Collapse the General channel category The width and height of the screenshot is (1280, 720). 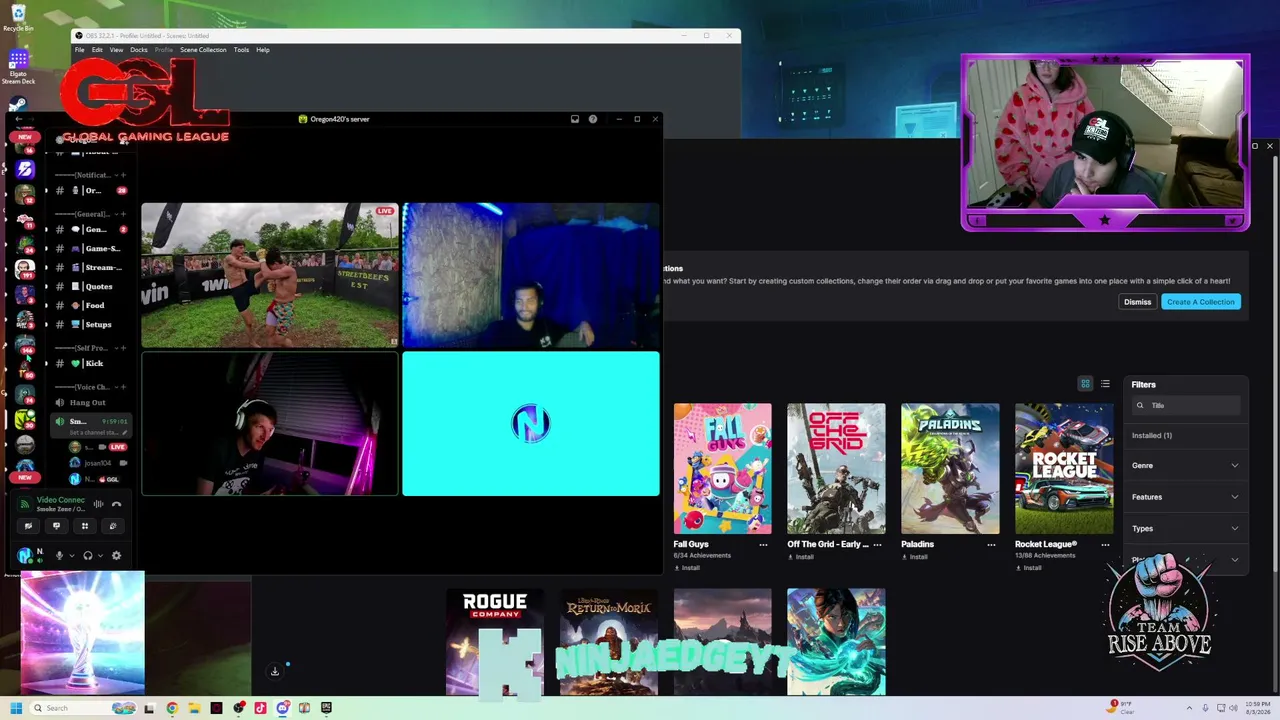(91, 214)
